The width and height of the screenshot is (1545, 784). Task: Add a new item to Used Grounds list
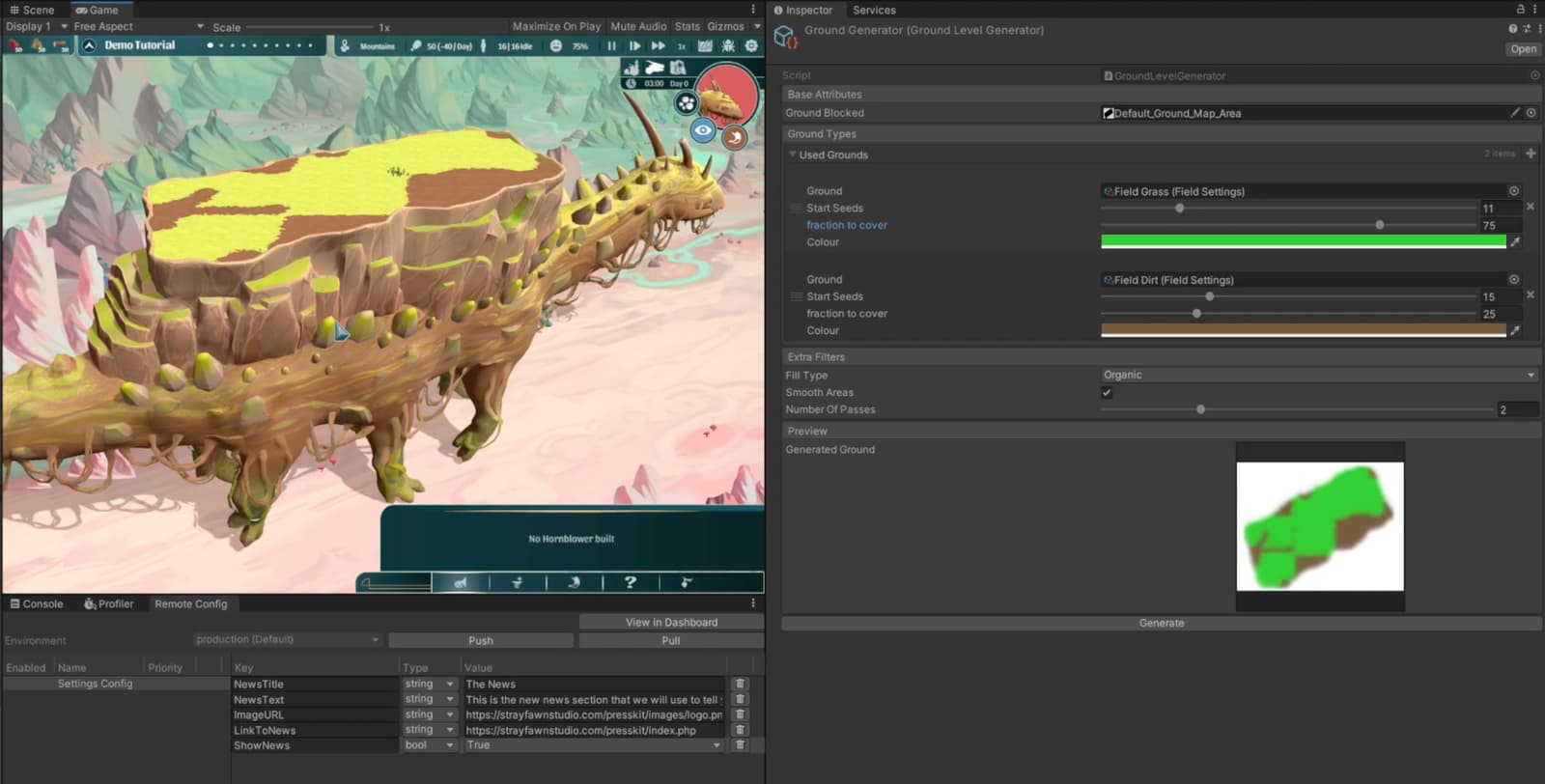point(1531,154)
